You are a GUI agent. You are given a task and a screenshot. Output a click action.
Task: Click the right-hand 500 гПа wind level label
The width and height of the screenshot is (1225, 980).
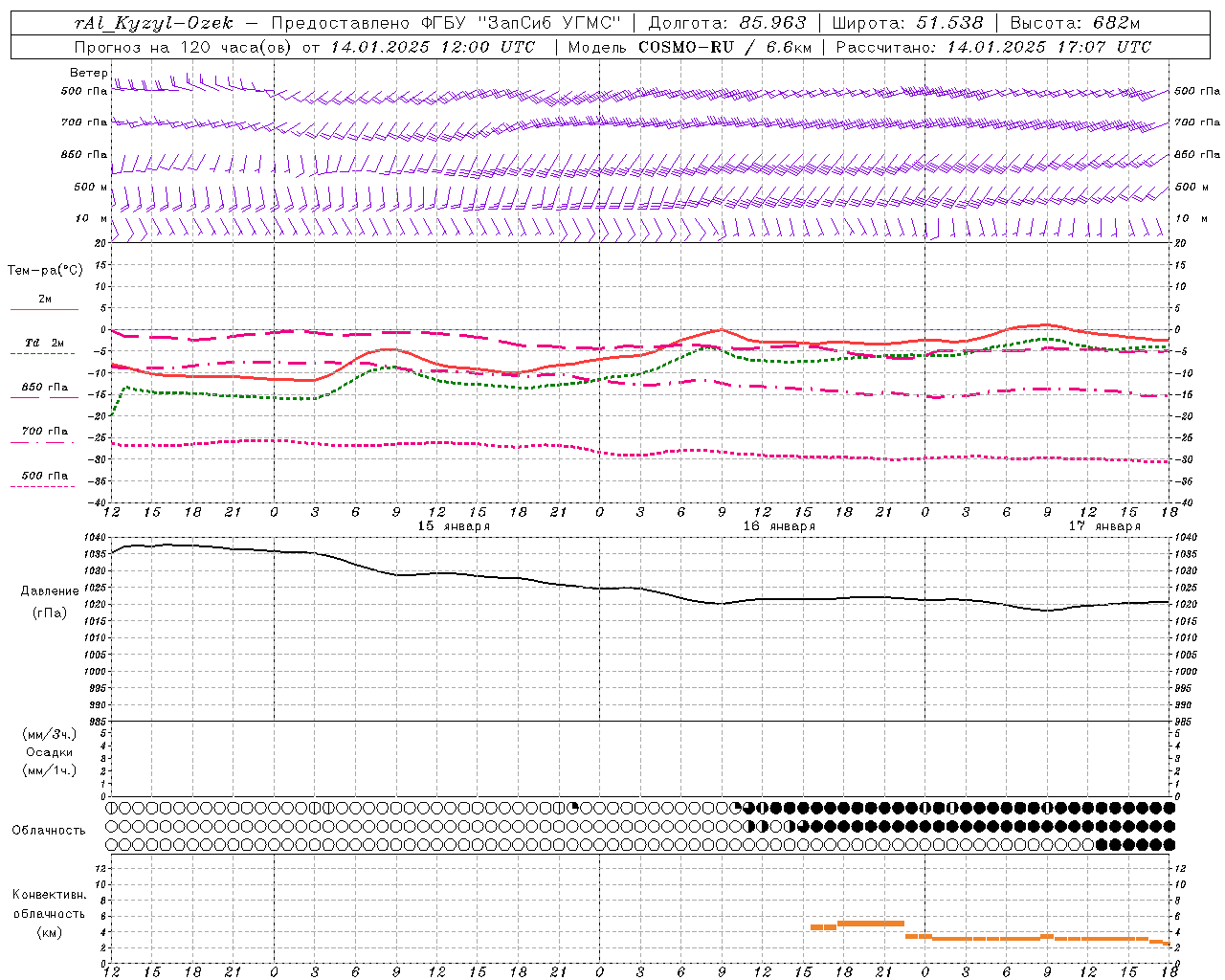pyautogui.click(x=1197, y=91)
